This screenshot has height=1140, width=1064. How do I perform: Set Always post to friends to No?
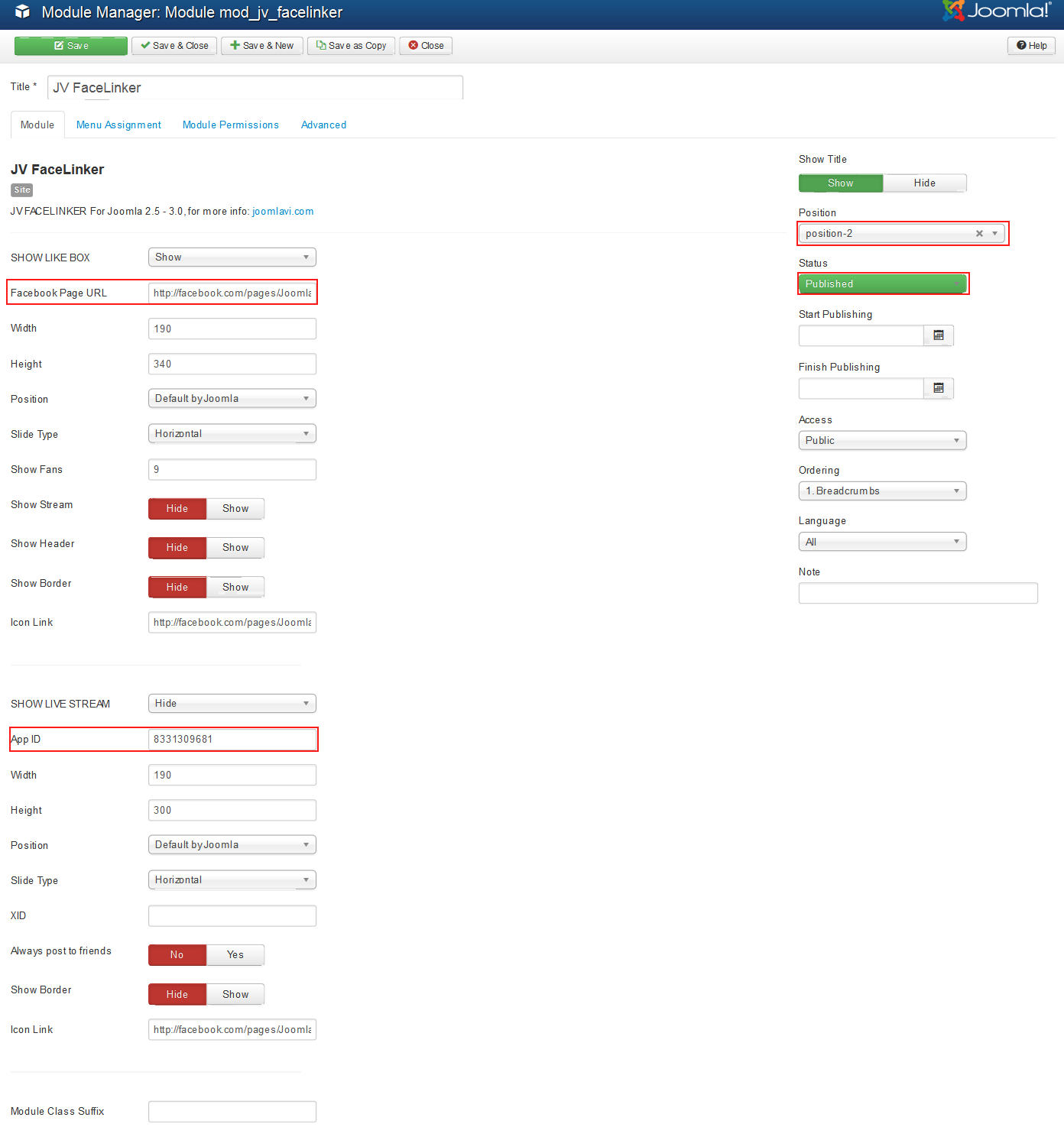click(x=177, y=955)
